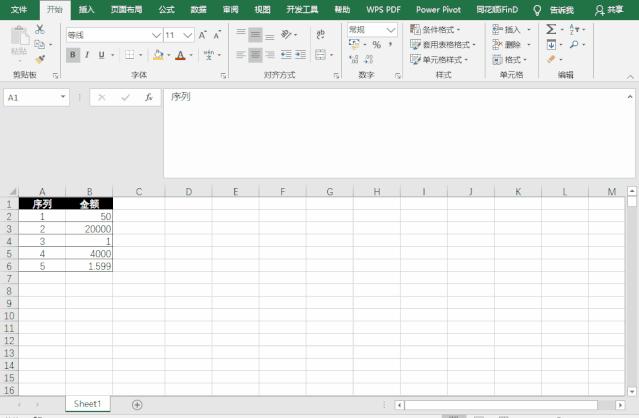Click 共享 share button
Viewport: 639px width, 418px height.
click(609, 10)
